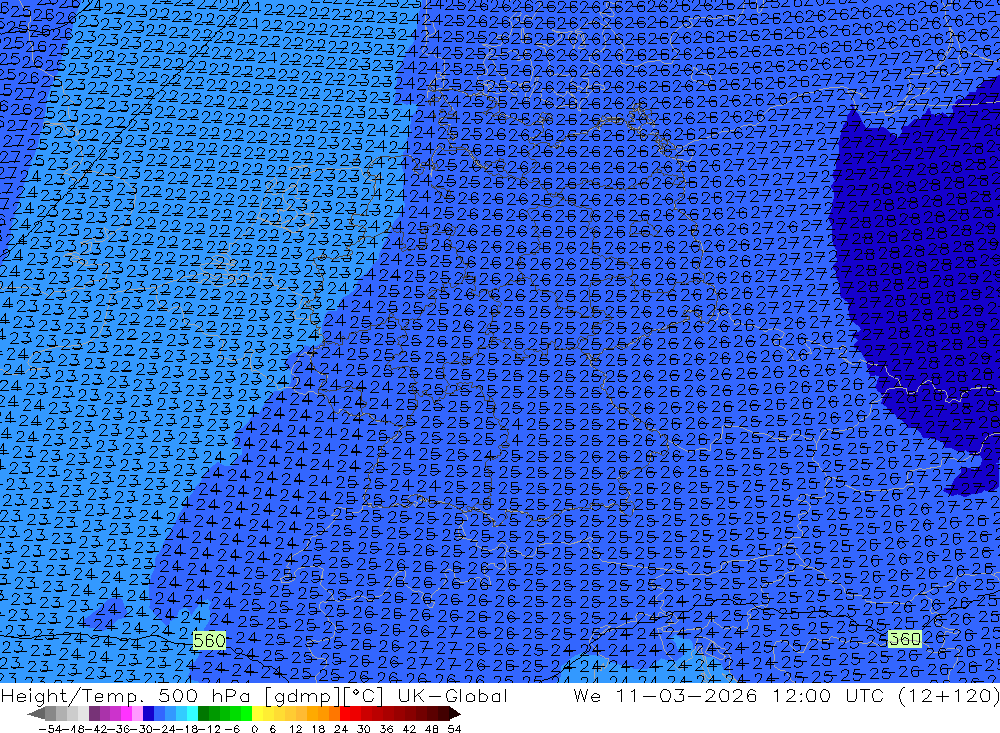Viewport: 1000px width, 733px height.
Task: Pick the bright yellow legend swatch above 0
Action: 258,713
